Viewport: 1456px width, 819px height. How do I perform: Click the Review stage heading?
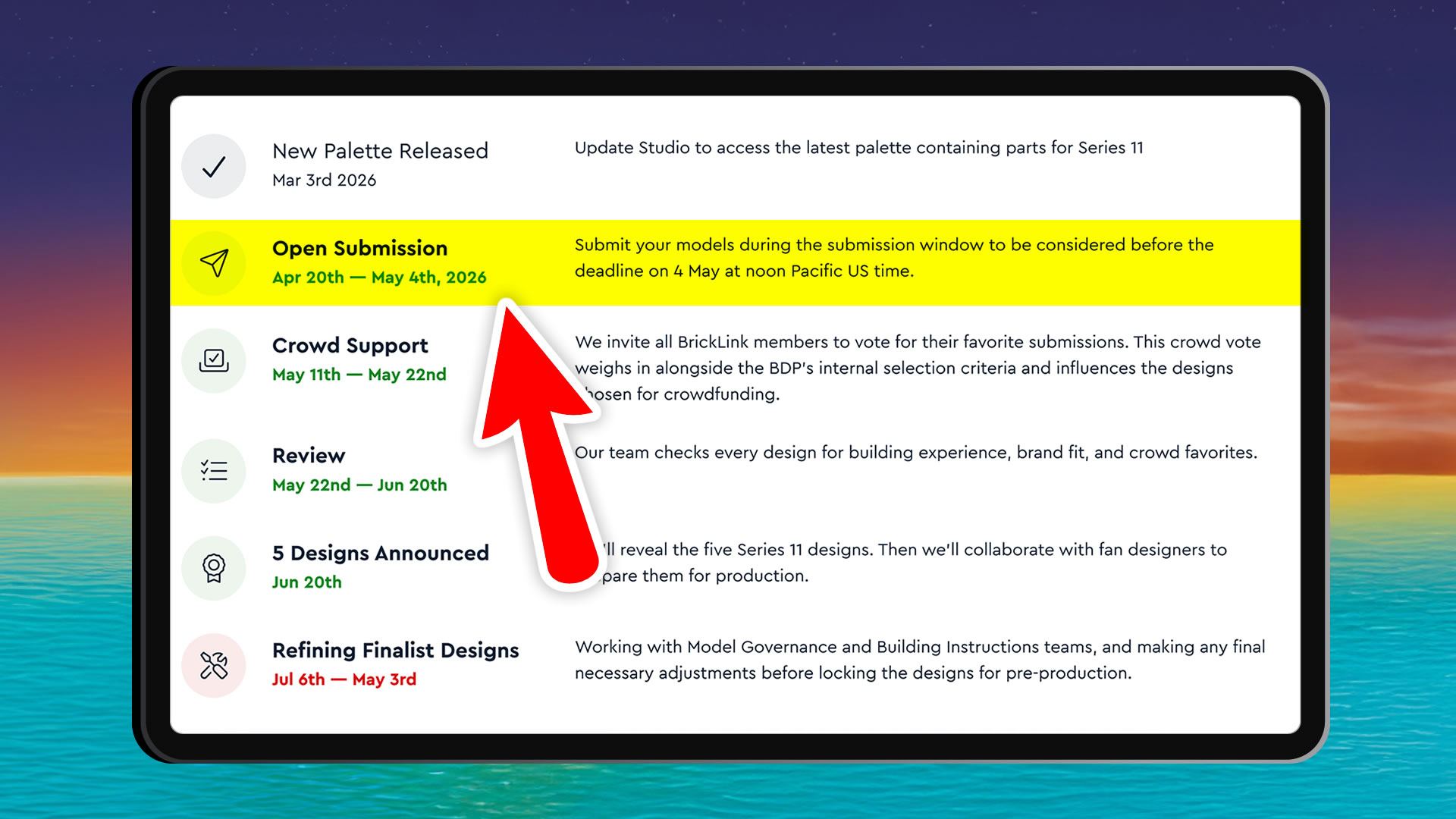click(x=309, y=455)
